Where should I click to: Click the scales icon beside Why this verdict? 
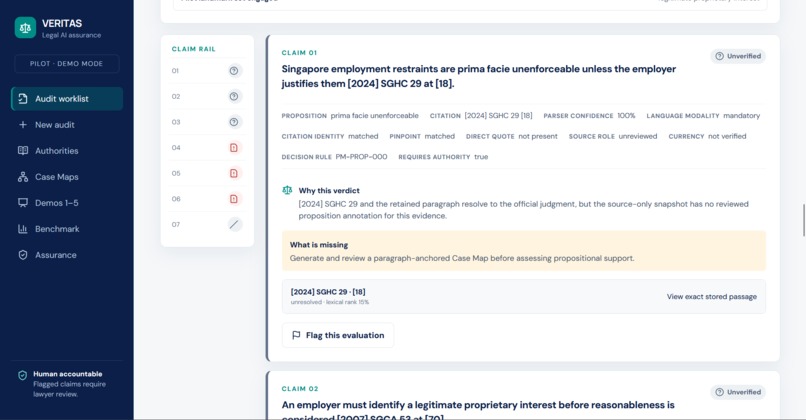tap(287, 190)
